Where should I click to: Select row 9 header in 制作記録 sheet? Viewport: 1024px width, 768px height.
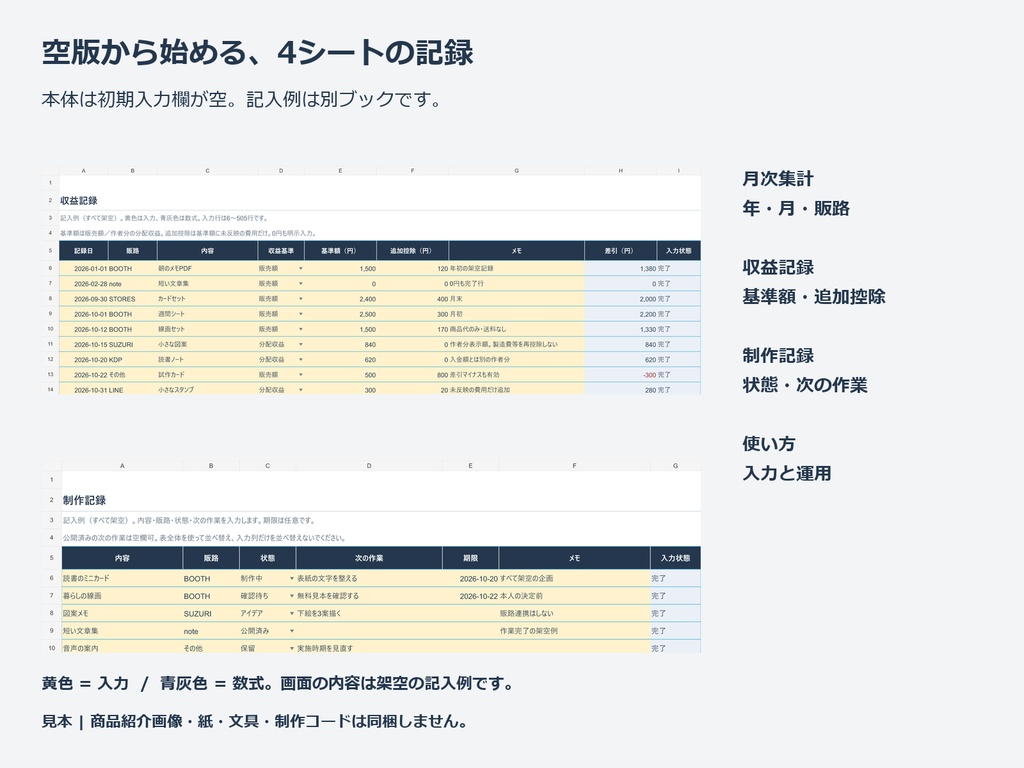[52, 631]
